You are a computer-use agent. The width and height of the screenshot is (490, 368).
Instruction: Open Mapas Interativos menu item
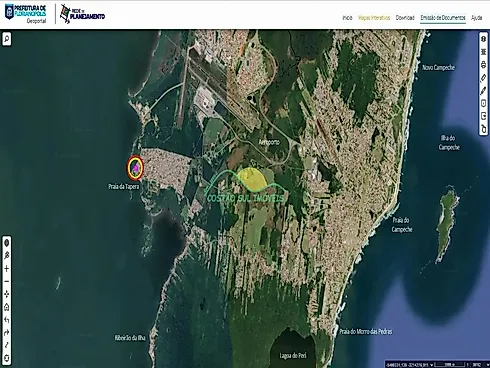coord(374,18)
